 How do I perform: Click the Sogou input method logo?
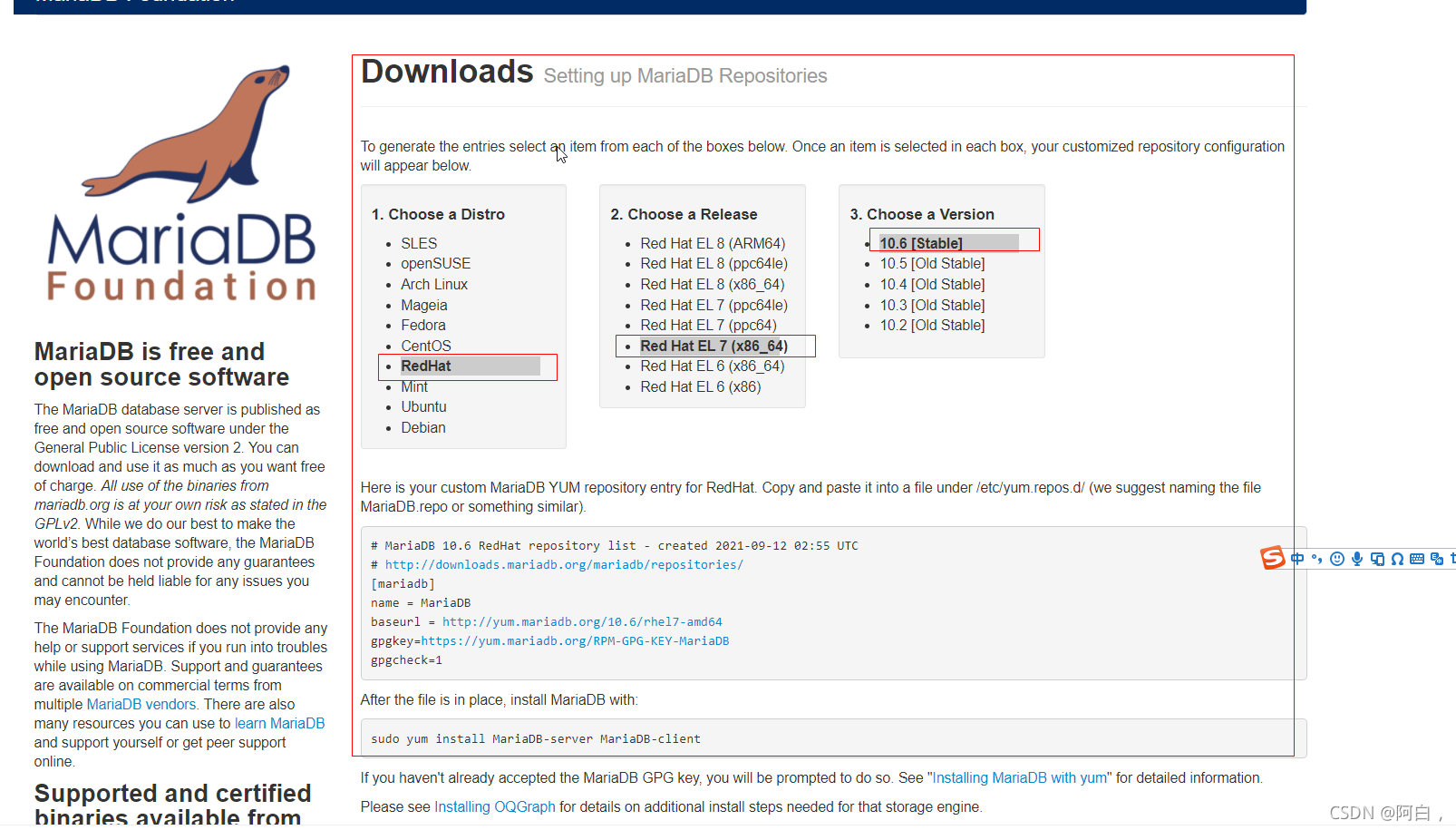1272,558
